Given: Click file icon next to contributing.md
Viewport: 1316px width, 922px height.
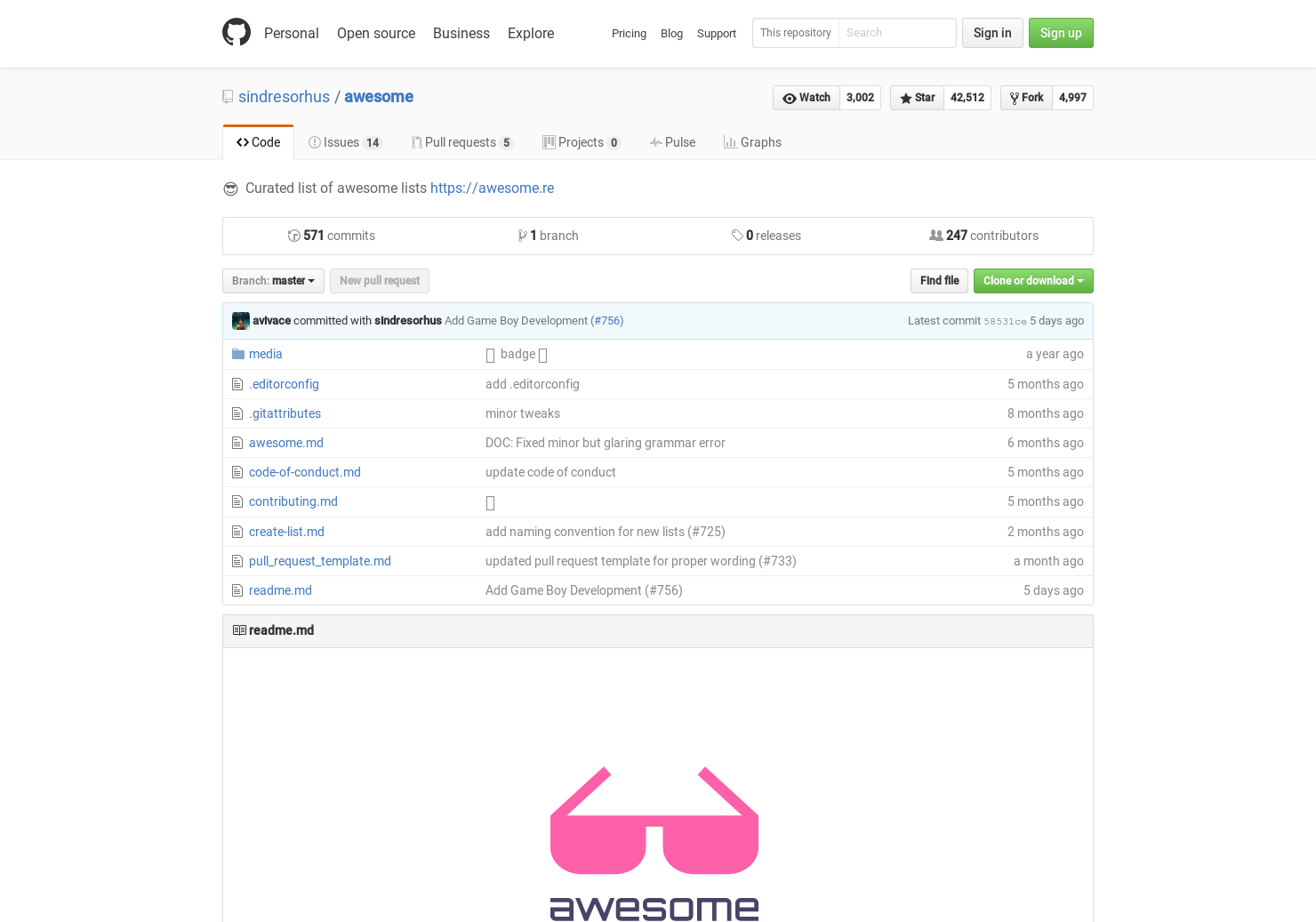Looking at the screenshot, I should (237, 501).
